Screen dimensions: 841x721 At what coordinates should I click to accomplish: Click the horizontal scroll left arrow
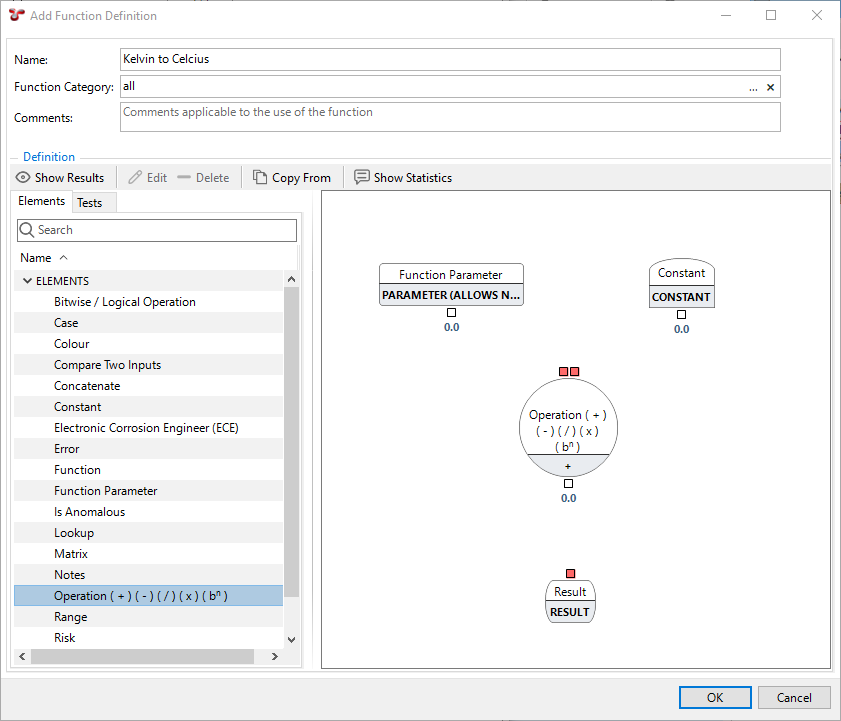click(x=22, y=656)
